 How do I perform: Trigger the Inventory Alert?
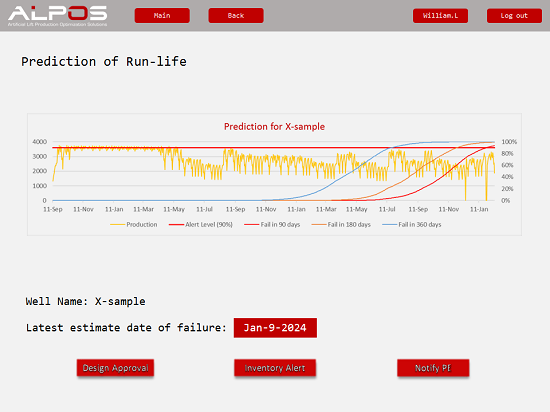(275, 368)
